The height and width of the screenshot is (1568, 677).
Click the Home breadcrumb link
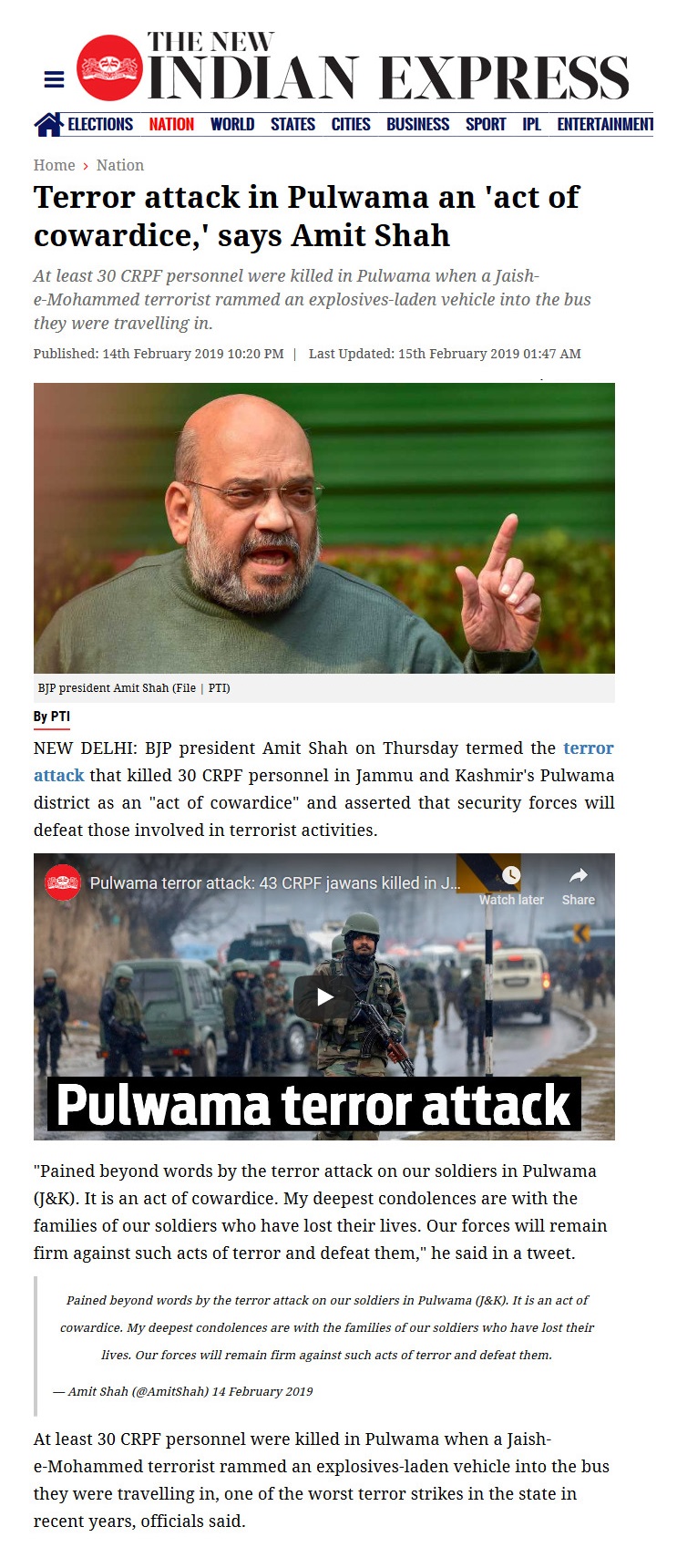point(55,165)
